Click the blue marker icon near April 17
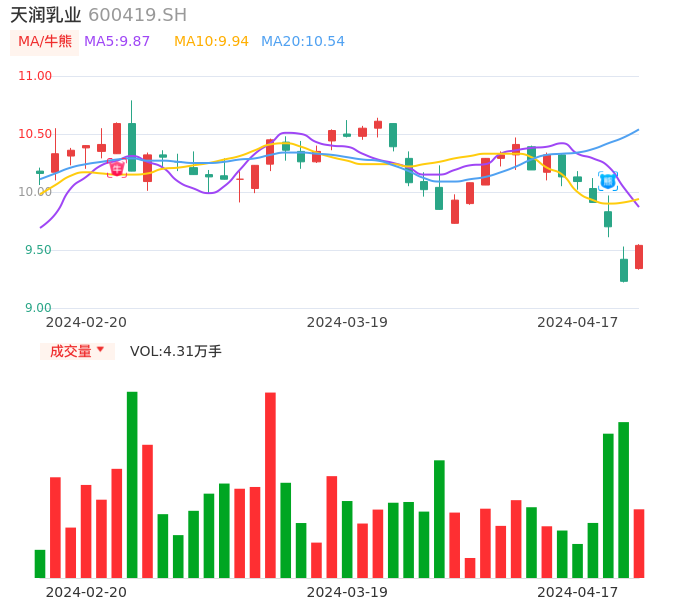Screen dimensions: 686x606 click(608, 181)
